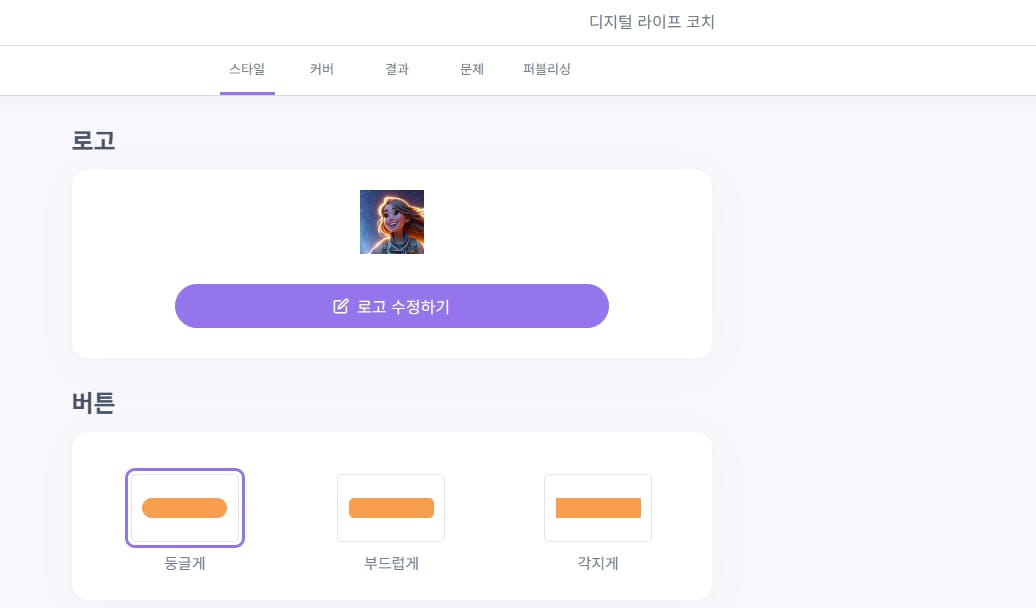Switch to the 퍼블리싱 tab

(547, 70)
